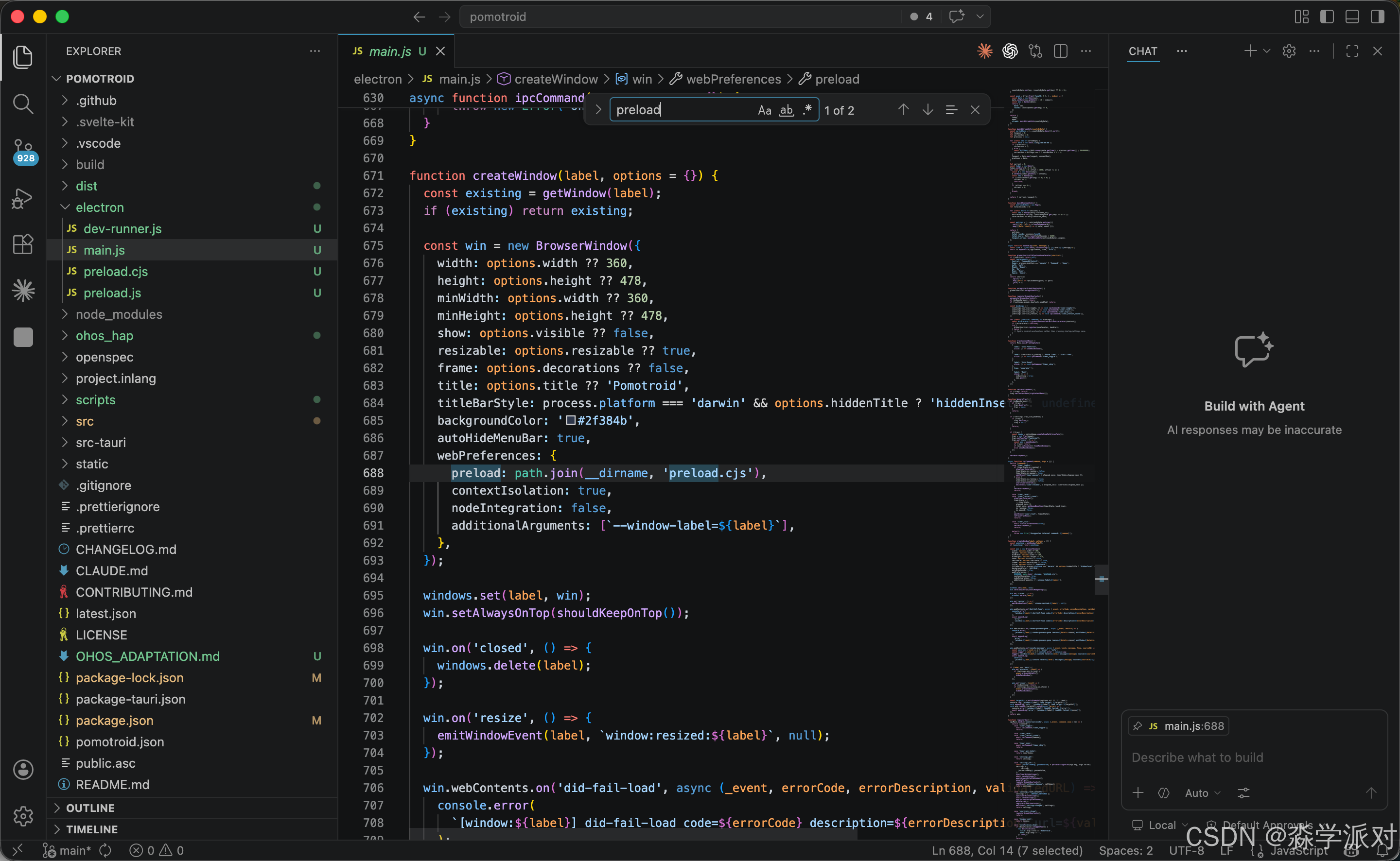The height and width of the screenshot is (861, 1400).
Task: Toggle Match Whole Word in find widget
Action: [786, 110]
